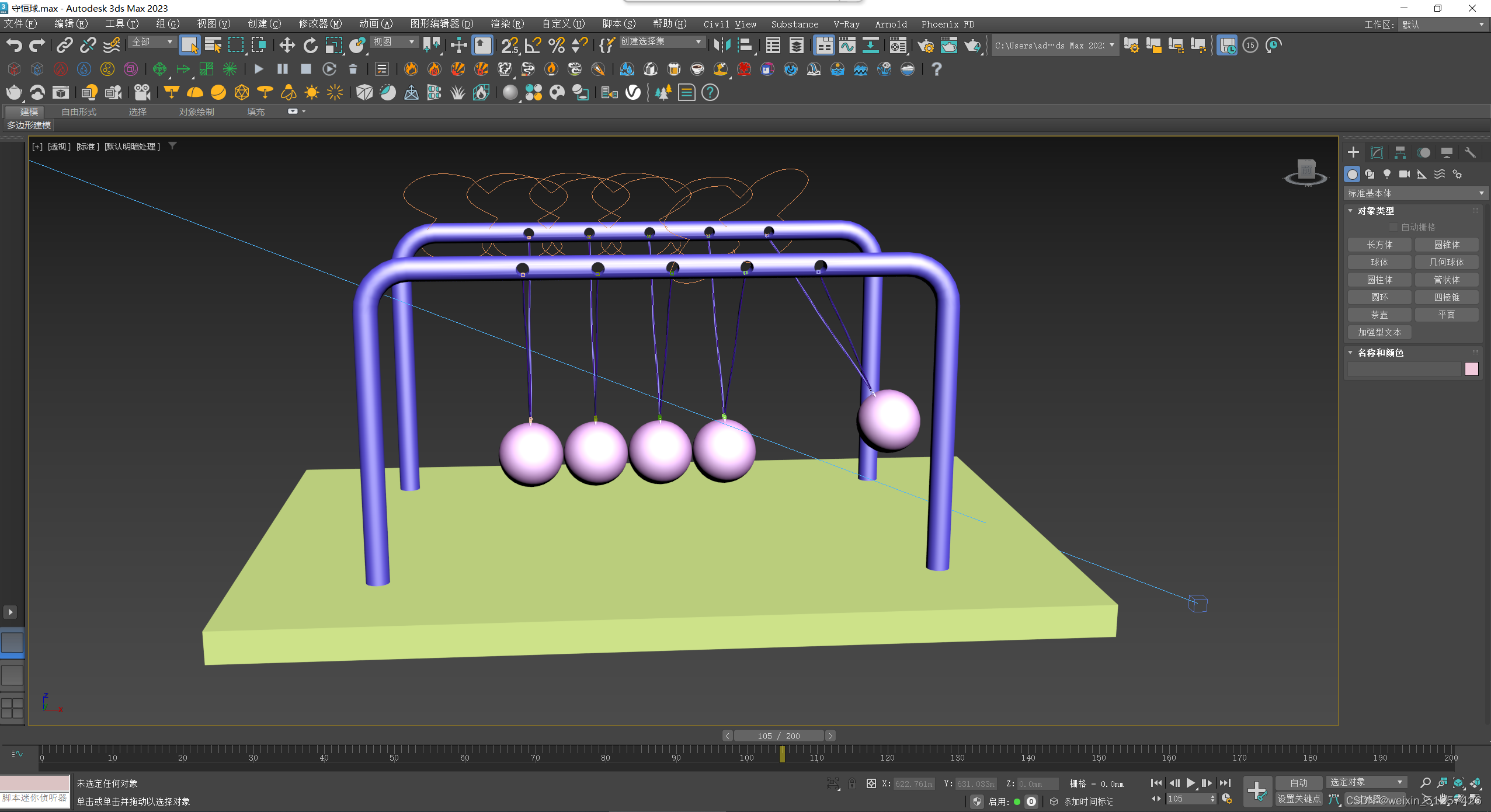The height and width of the screenshot is (812, 1491).
Task: Open the Modify panel tab
Action: [1377, 152]
